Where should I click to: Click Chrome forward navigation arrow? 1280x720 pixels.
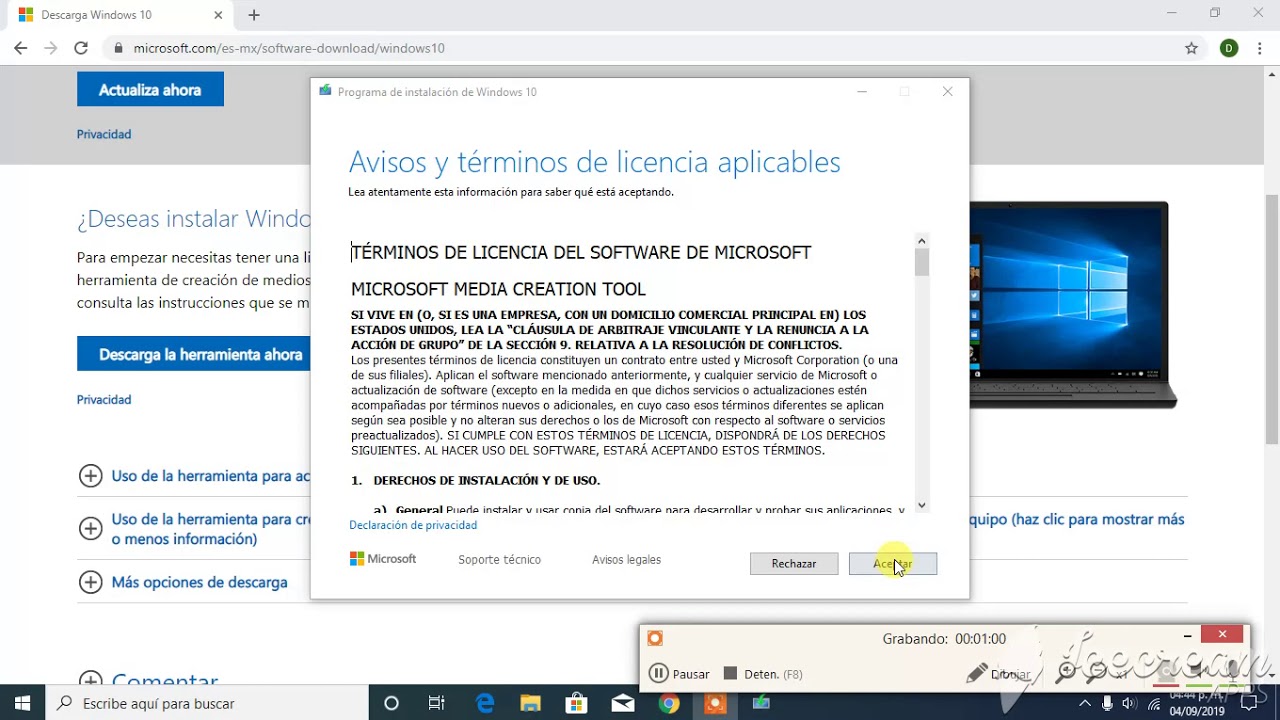(51, 48)
